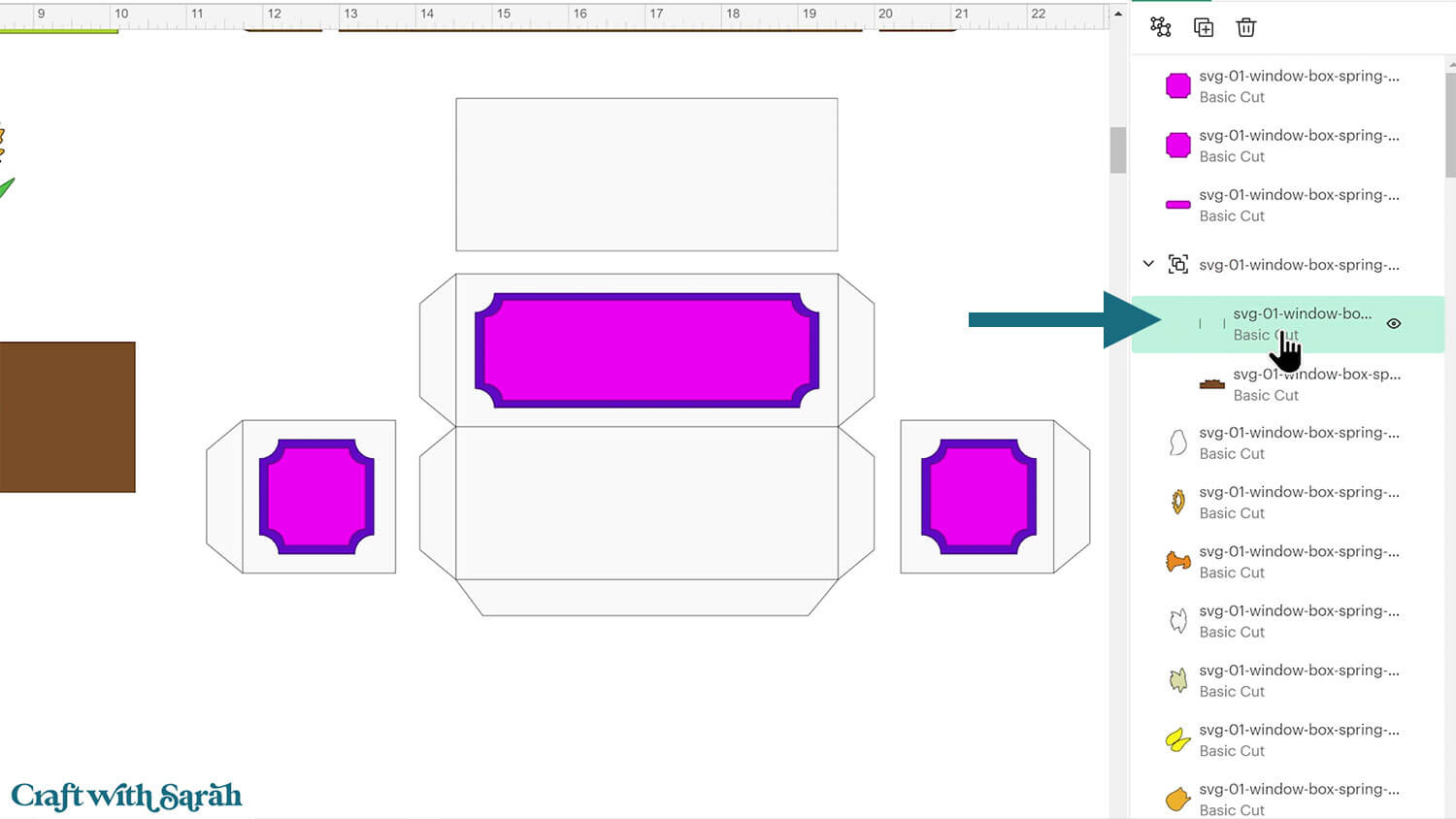Screen dimensions: 1456x819
Task: Select the beige leaf layer thumbnail
Action: pyautogui.click(x=1177, y=680)
